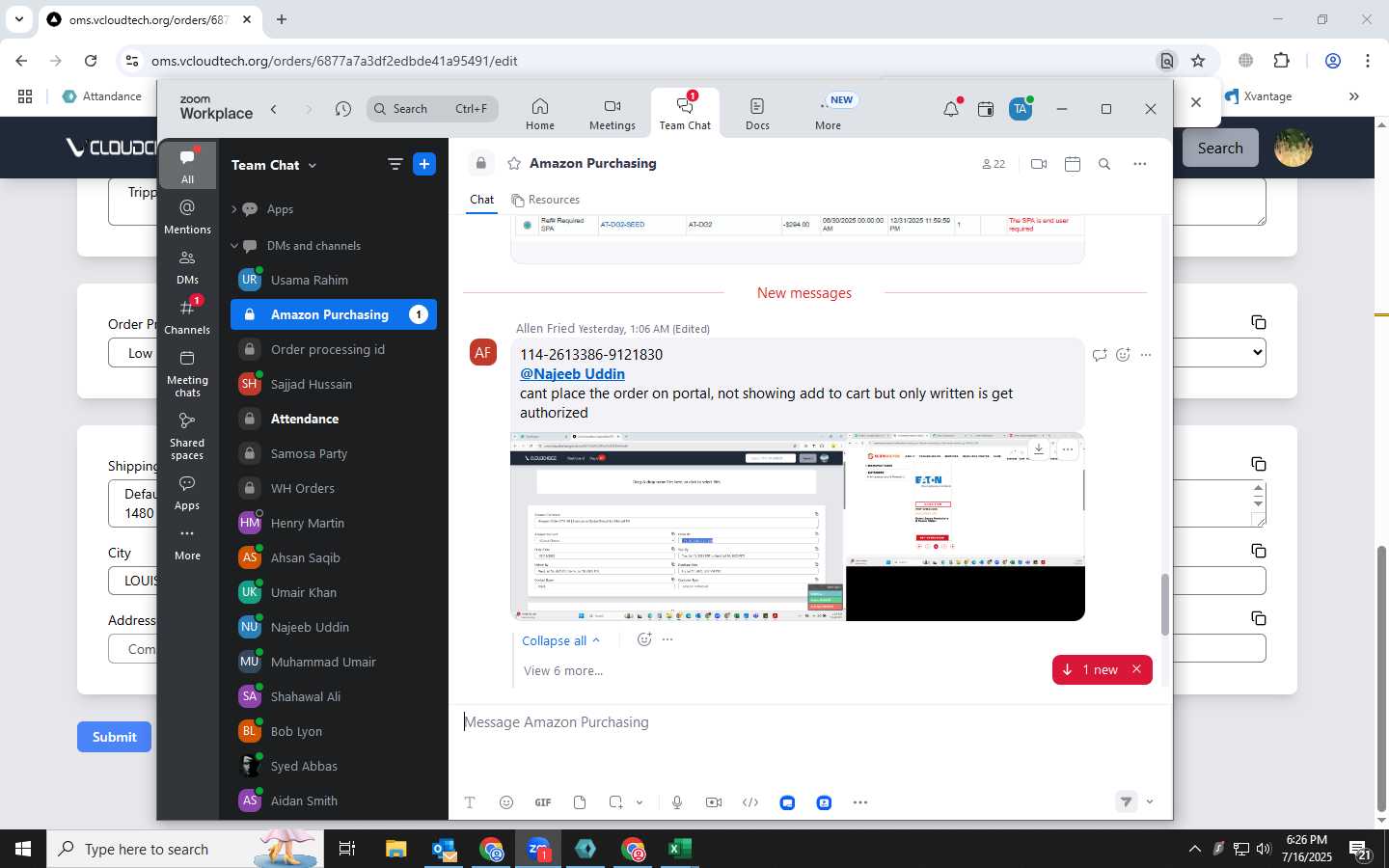Screen dimensions: 1389x868
Task: Insert a GIF in message
Action: click(543, 802)
